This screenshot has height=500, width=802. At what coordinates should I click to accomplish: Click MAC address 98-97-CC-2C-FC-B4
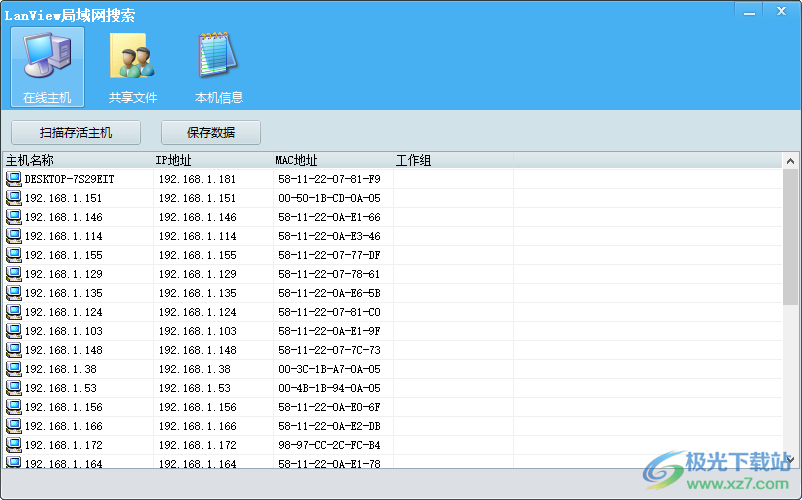click(x=329, y=445)
